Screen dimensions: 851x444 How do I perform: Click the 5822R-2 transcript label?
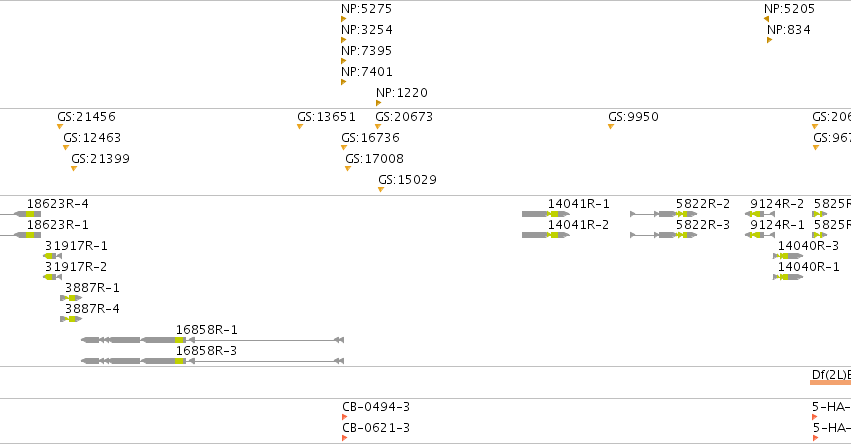(x=703, y=204)
